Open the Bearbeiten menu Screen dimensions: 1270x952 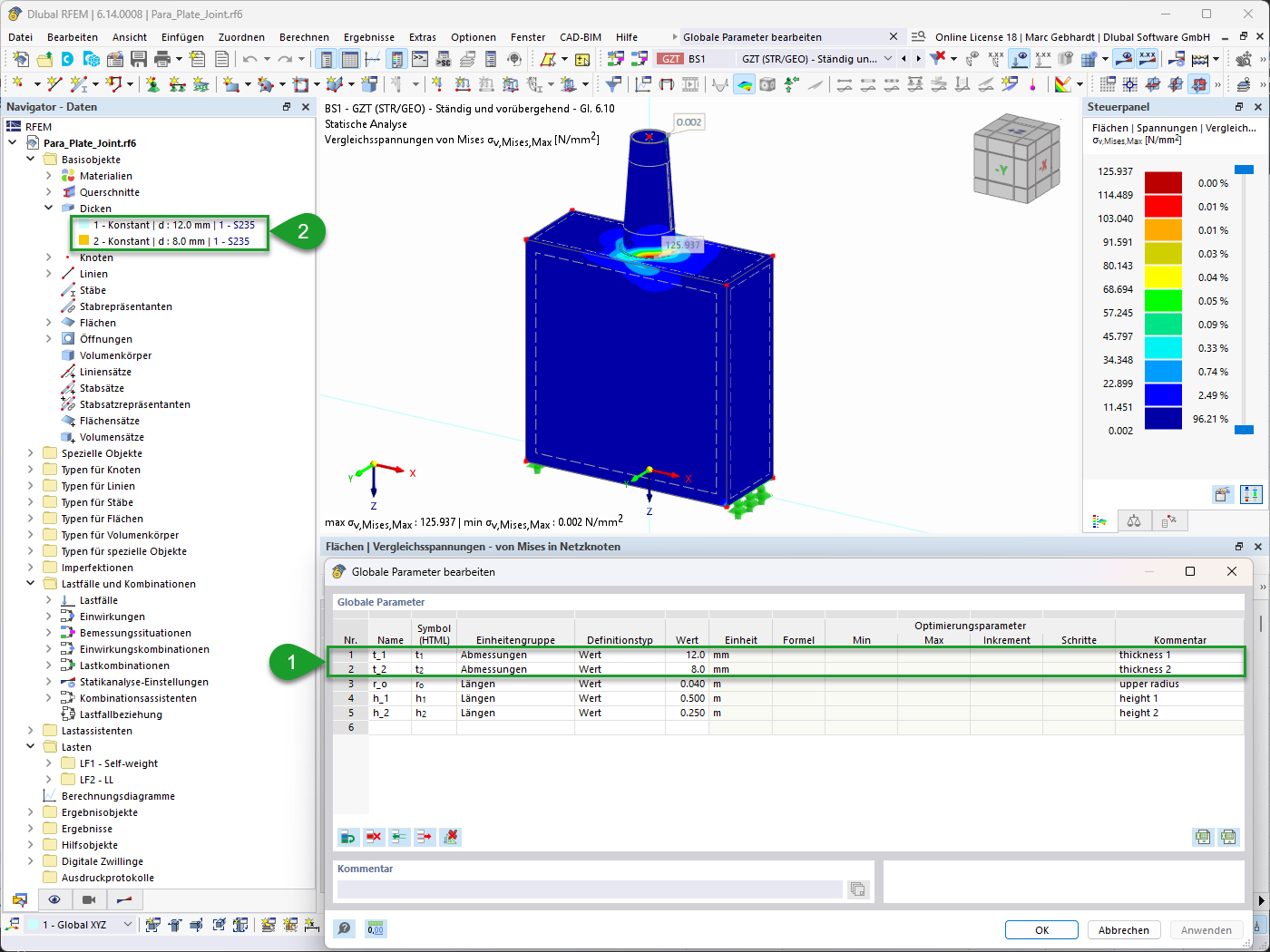[73, 37]
